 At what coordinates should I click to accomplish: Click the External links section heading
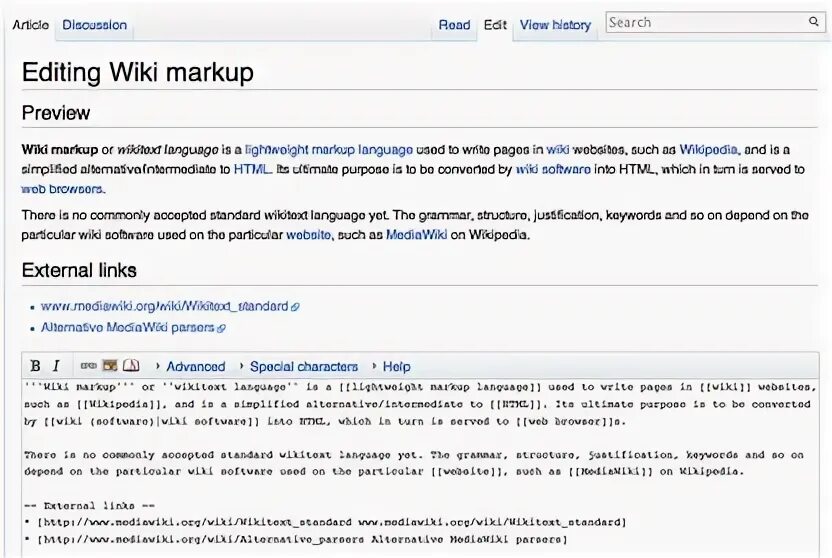(79, 271)
